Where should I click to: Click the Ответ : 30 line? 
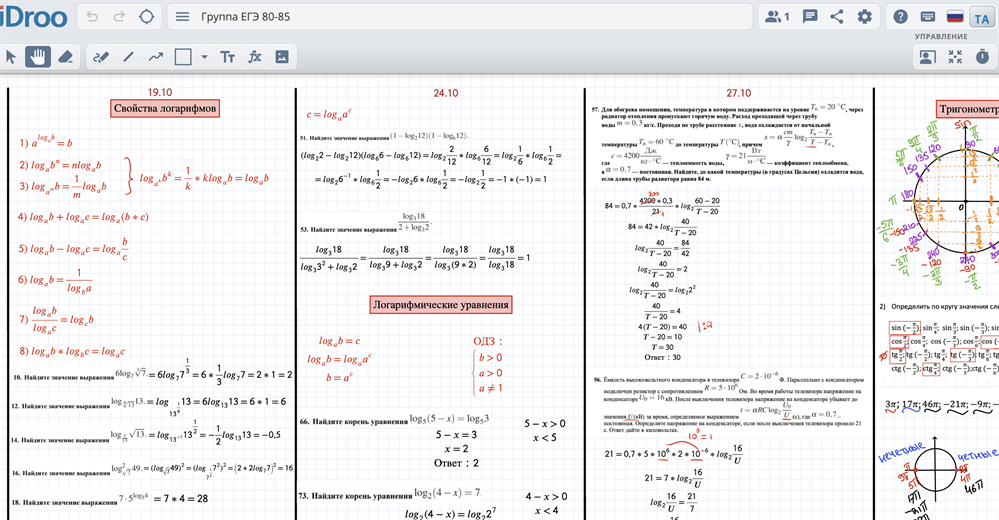click(x=663, y=358)
